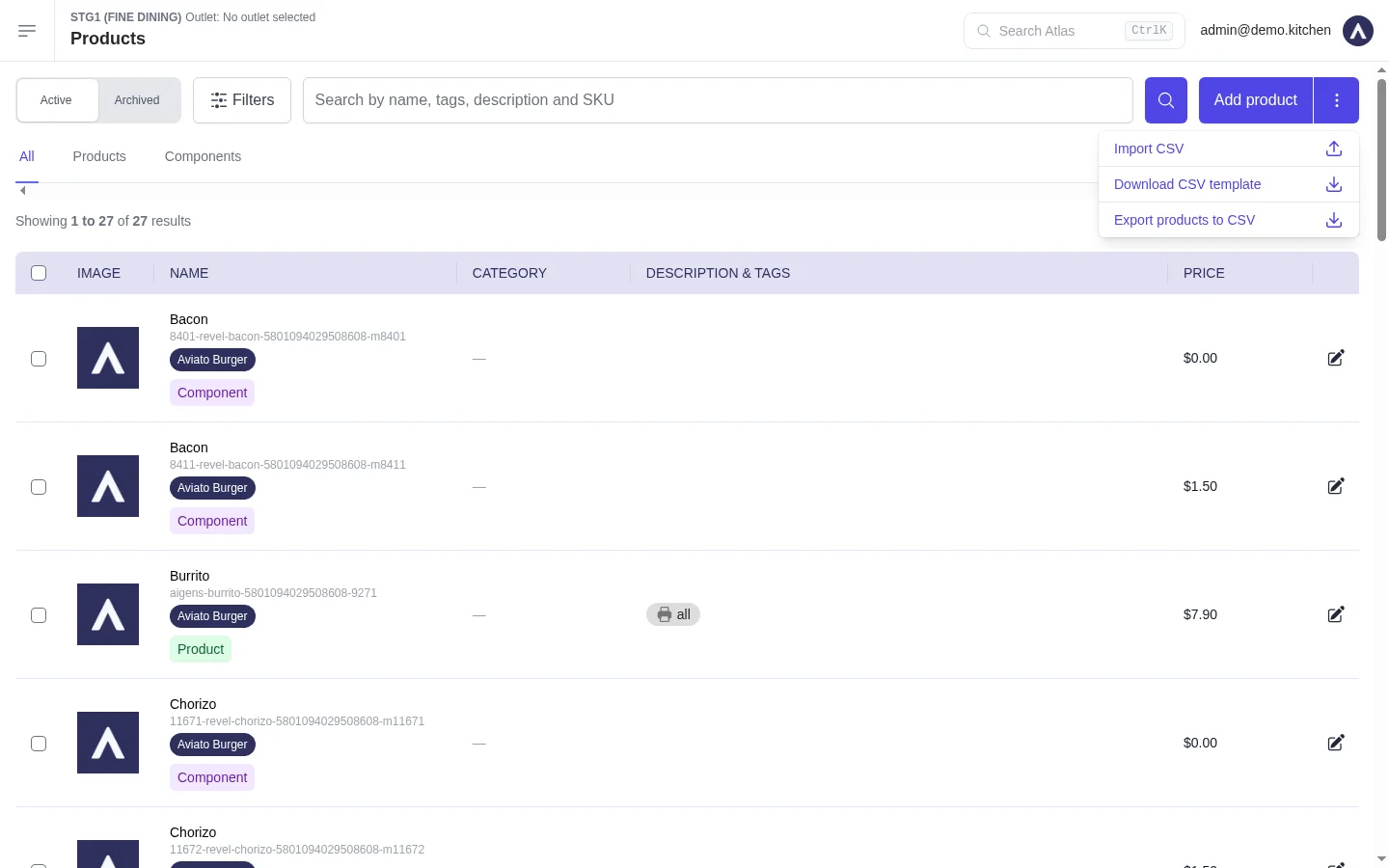Select the Components tab
This screenshot has width=1389, height=868.
click(203, 156)
